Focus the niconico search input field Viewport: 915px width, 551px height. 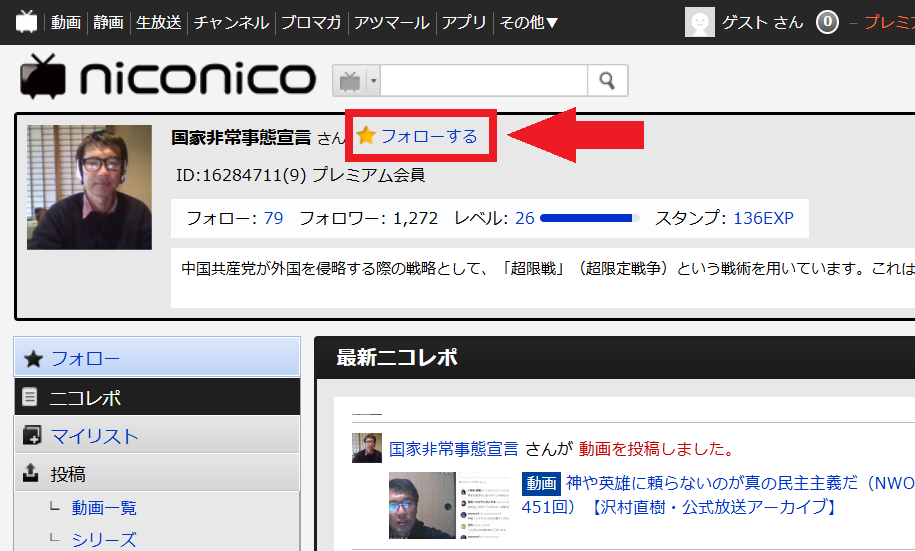tap(484, 81)
